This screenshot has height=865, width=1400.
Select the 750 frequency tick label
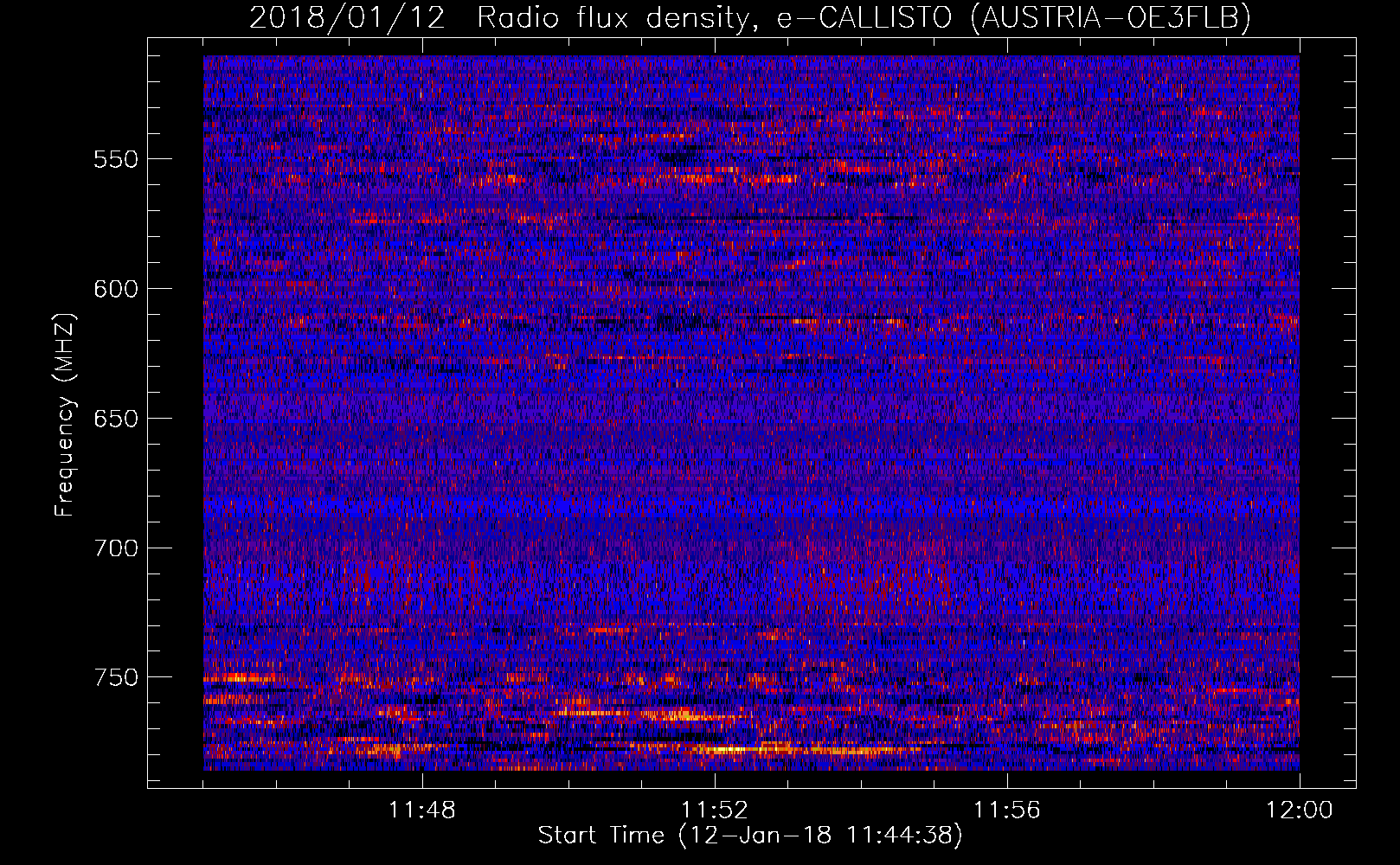(116, 677)
